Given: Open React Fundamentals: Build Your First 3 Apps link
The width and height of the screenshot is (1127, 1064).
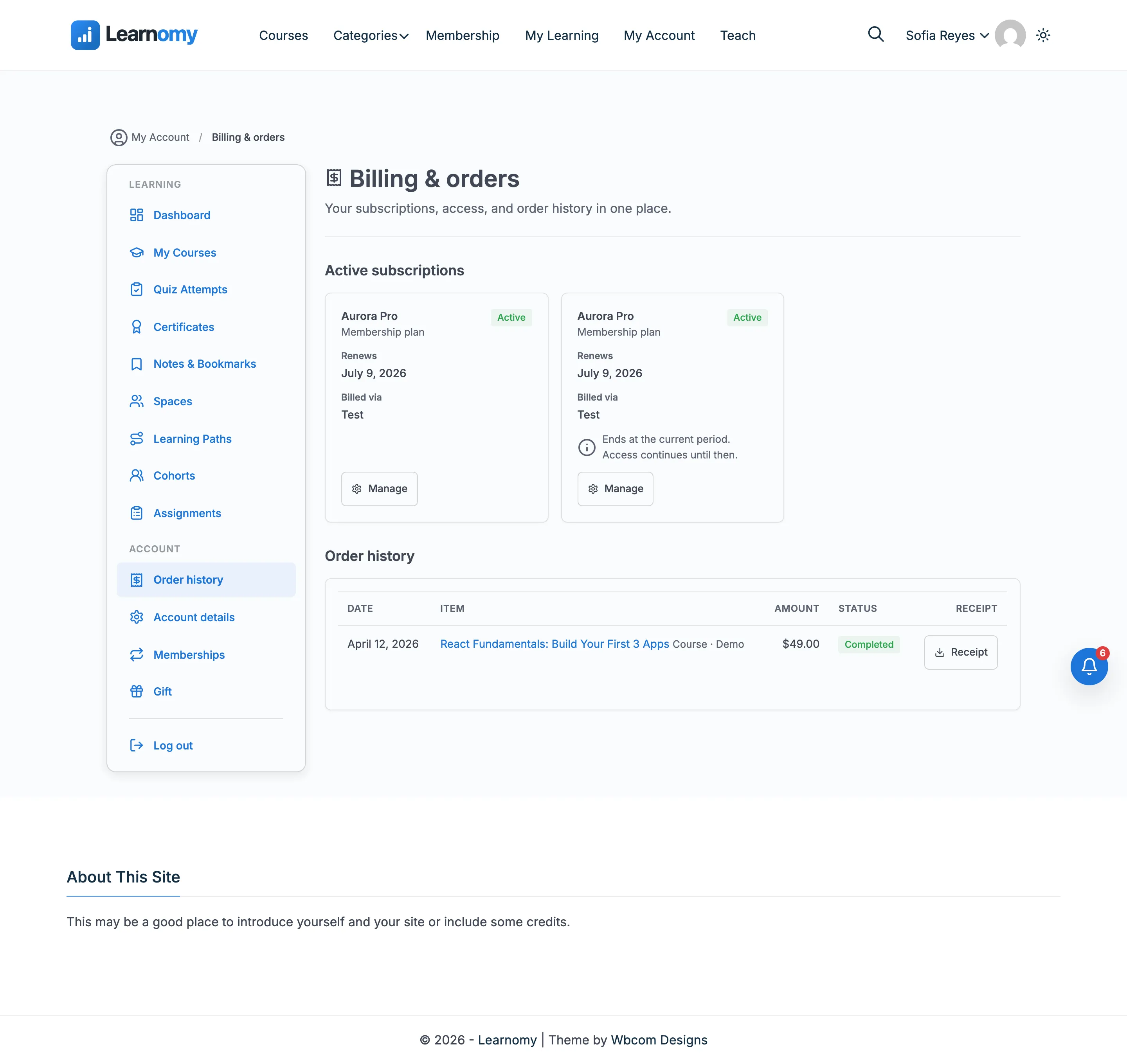Looking at the screenshot, I should (x=554, y=644).
